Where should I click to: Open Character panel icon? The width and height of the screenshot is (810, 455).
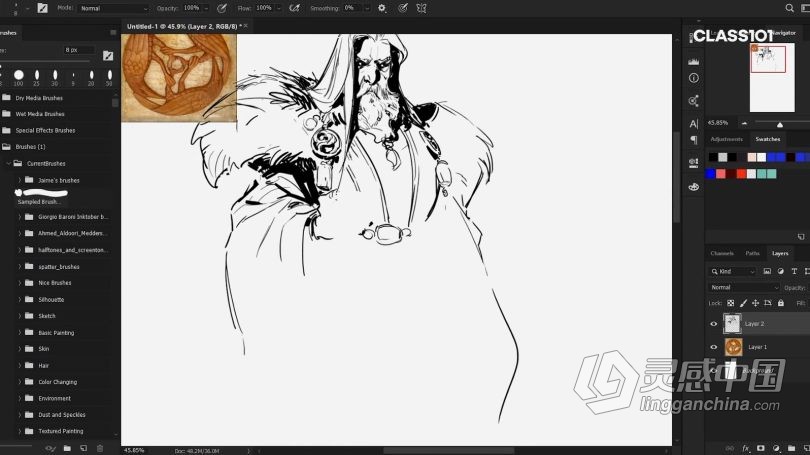pyautogui.click(x=694, y=124)
